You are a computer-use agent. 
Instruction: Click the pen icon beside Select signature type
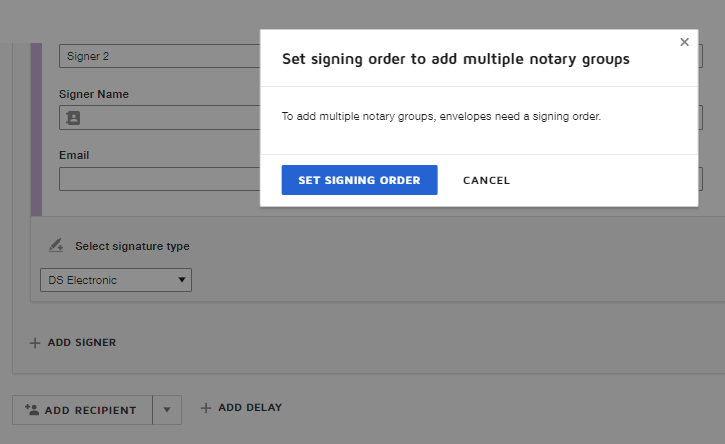click(56, 246)
